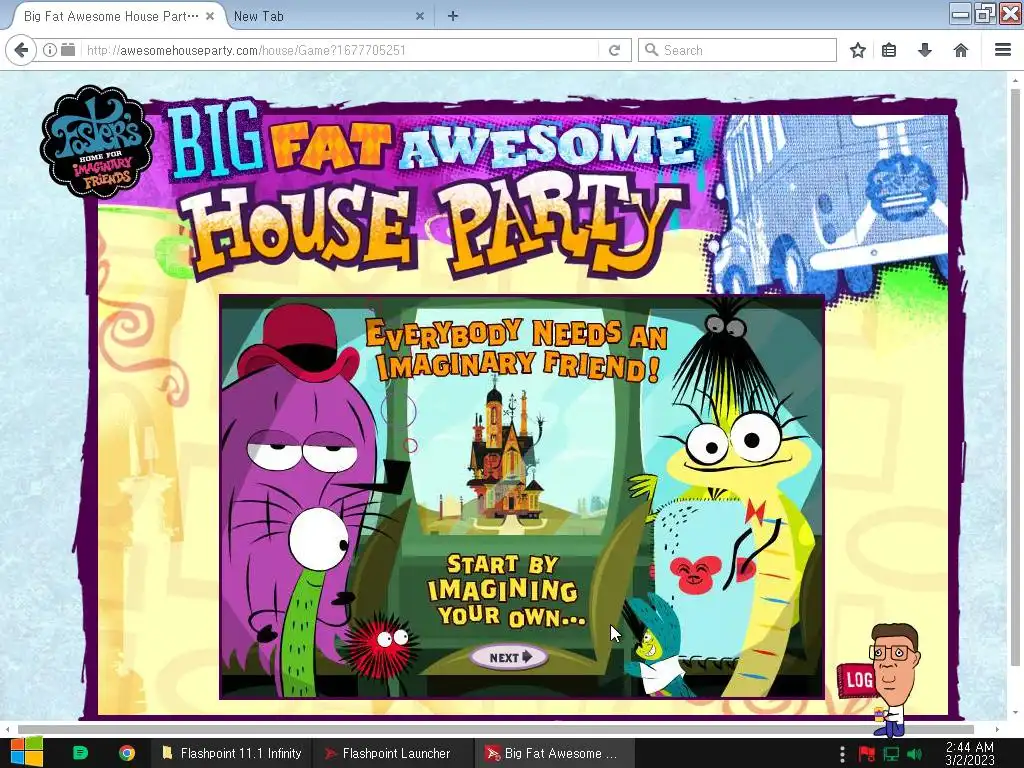Select the Big Fat Awesome House Party tab
The height and width of the screenshot is (768, 1024).
(x=111, y=16)
